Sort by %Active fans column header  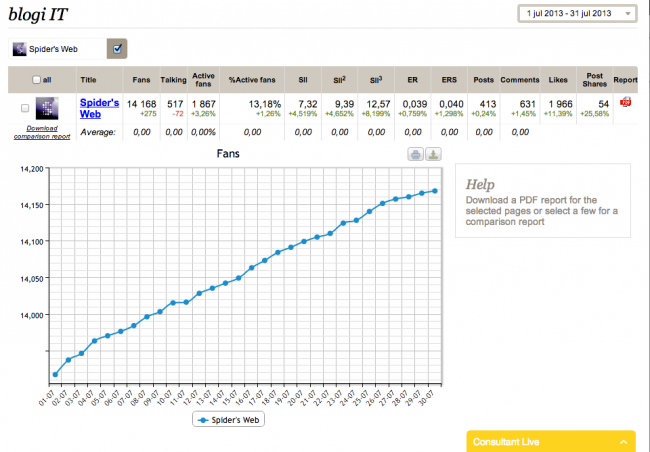coord(252,80)
